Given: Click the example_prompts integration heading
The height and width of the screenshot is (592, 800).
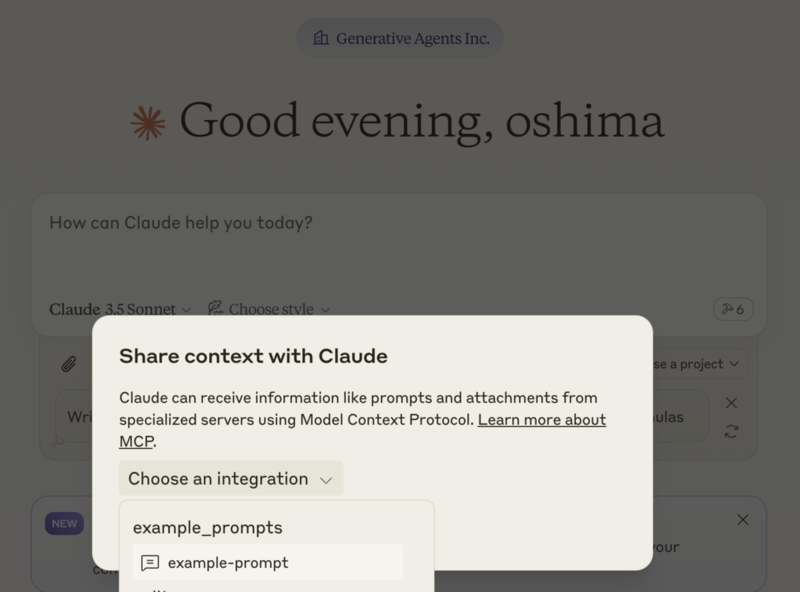Looking at the screenshot, I should pos(208,527).
